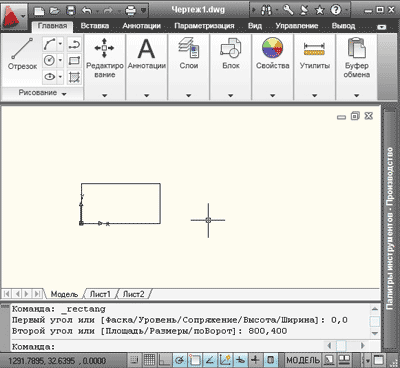Toggle snap mode in status bar
Screen dimensions: 400x368
click(134, 360)
